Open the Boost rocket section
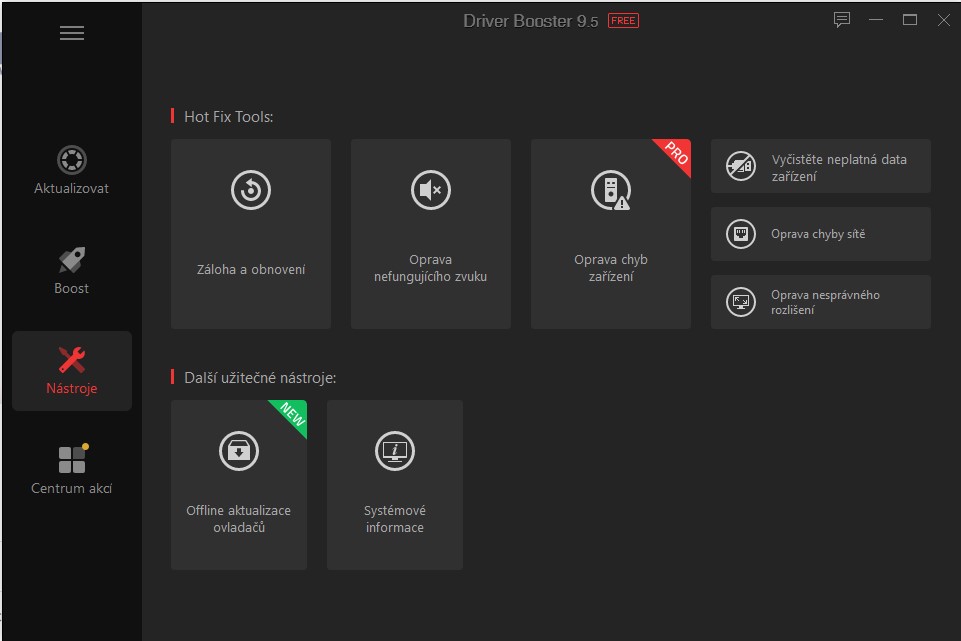This screenshot has width=961, height=641. pyautogui.click(x=72, y=260)
